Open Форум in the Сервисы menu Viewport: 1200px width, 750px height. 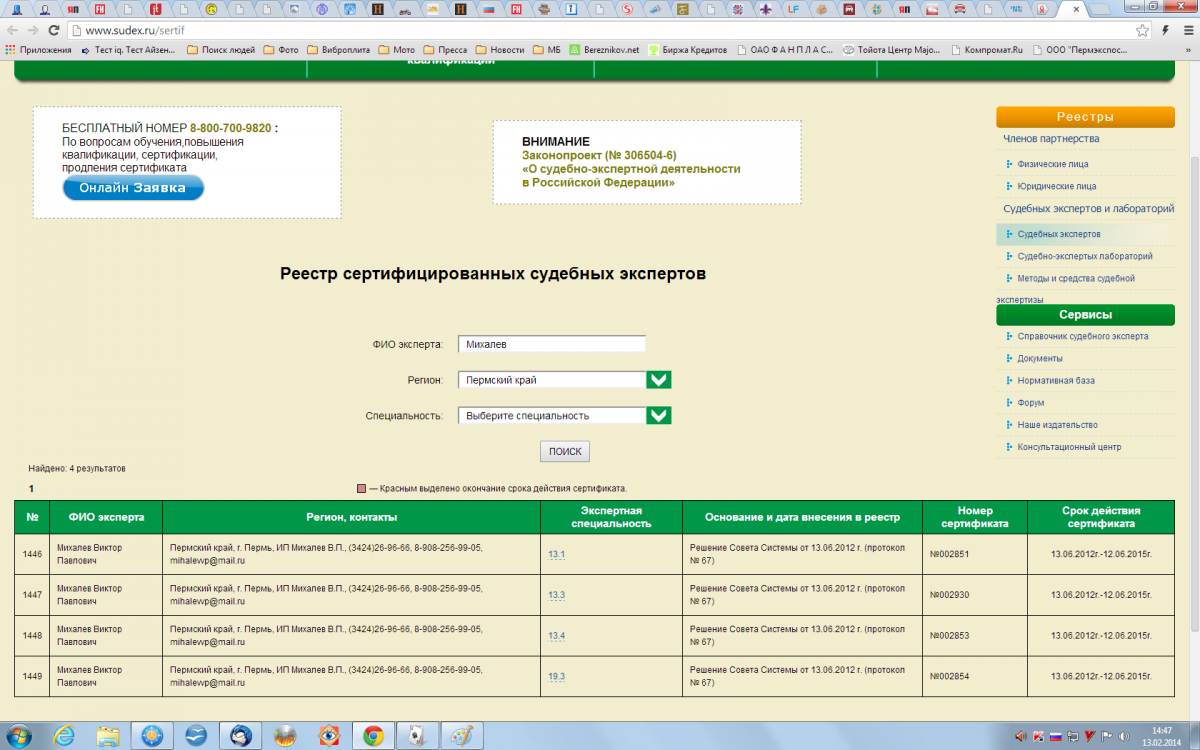[1030, 403]
